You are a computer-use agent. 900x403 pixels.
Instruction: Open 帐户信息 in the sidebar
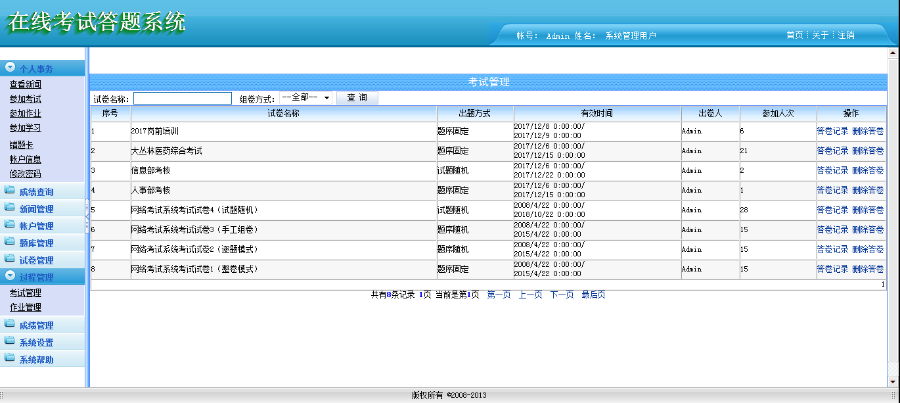point(25,159)
